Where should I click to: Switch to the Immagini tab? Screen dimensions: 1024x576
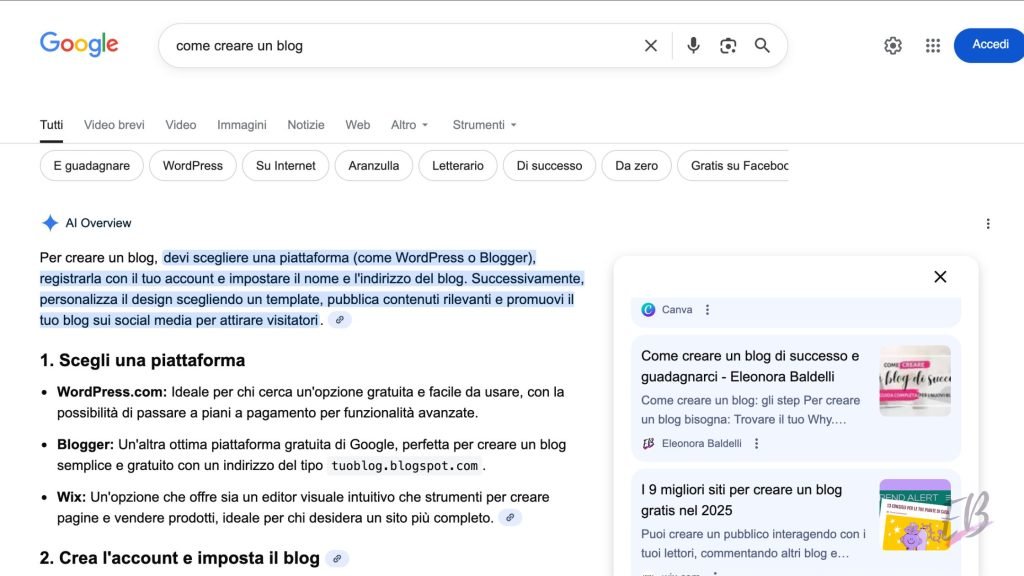pos(242,125)
